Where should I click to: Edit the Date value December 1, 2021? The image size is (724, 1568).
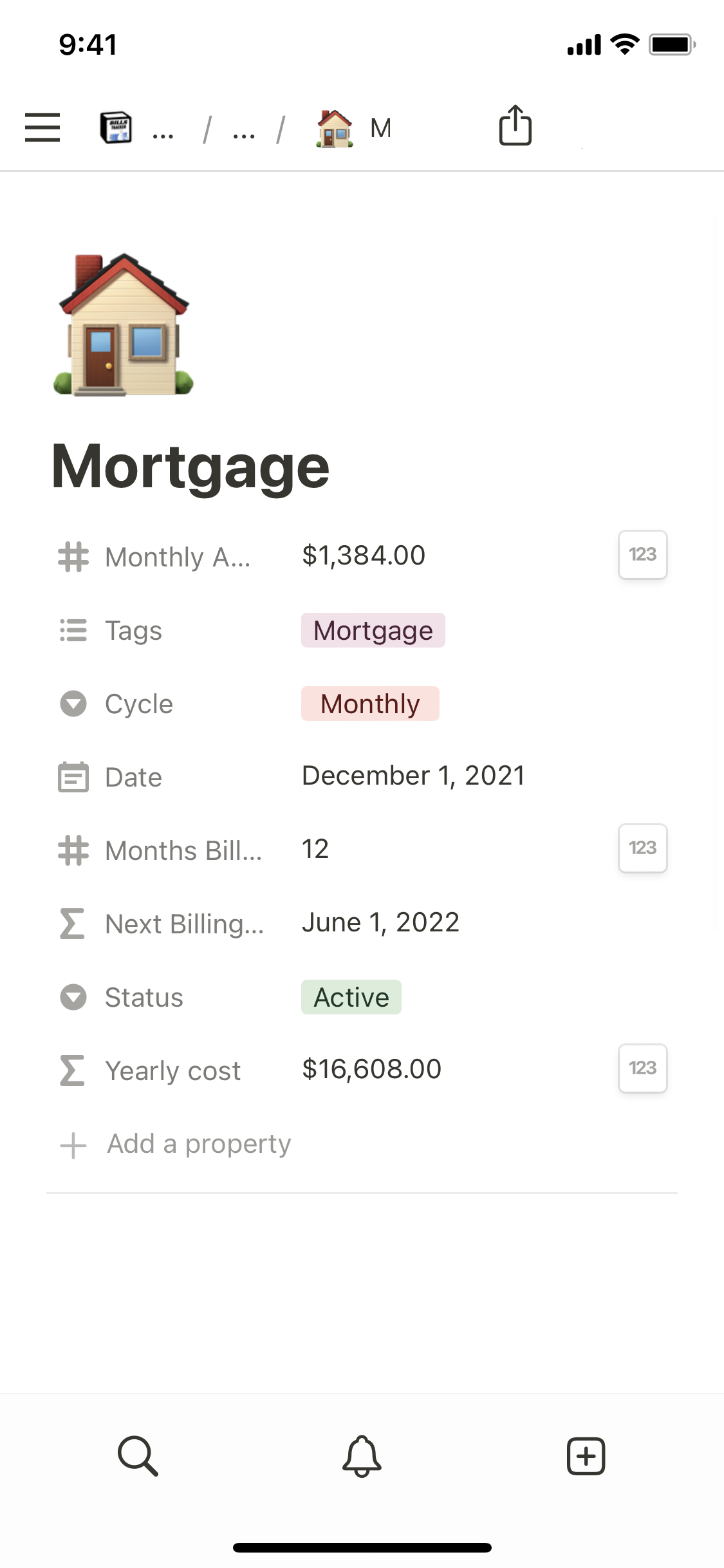coord(413,776)
